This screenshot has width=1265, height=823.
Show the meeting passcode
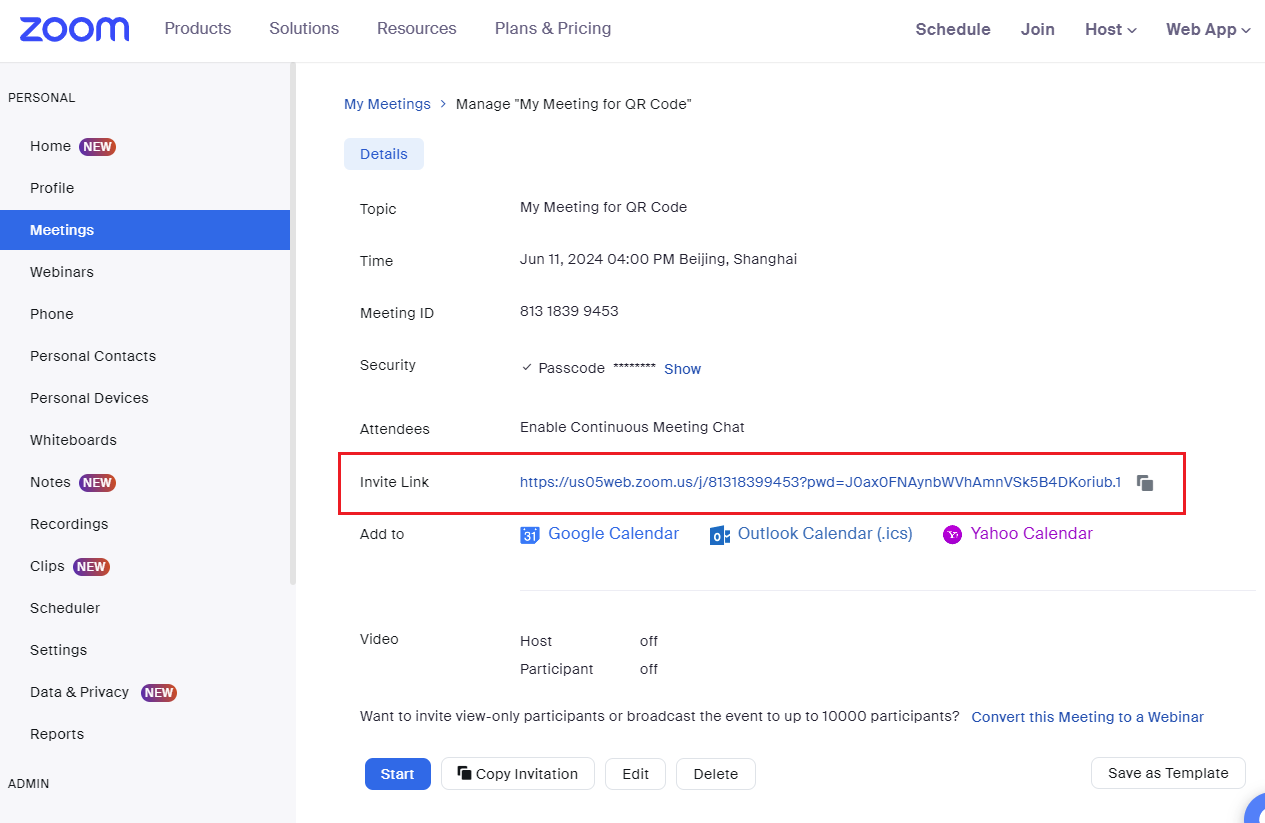click(683, 369)
